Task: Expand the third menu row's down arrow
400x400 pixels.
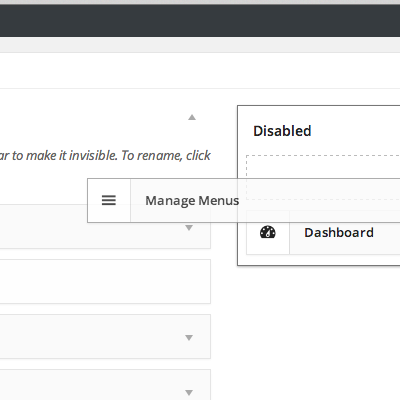Action: coord(189,338)
